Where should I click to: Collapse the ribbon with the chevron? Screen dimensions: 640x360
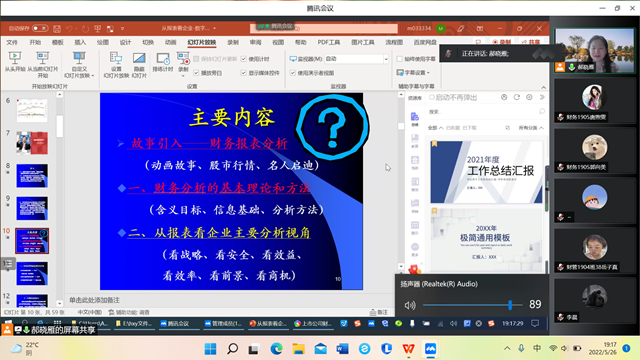tap(543, 87)
